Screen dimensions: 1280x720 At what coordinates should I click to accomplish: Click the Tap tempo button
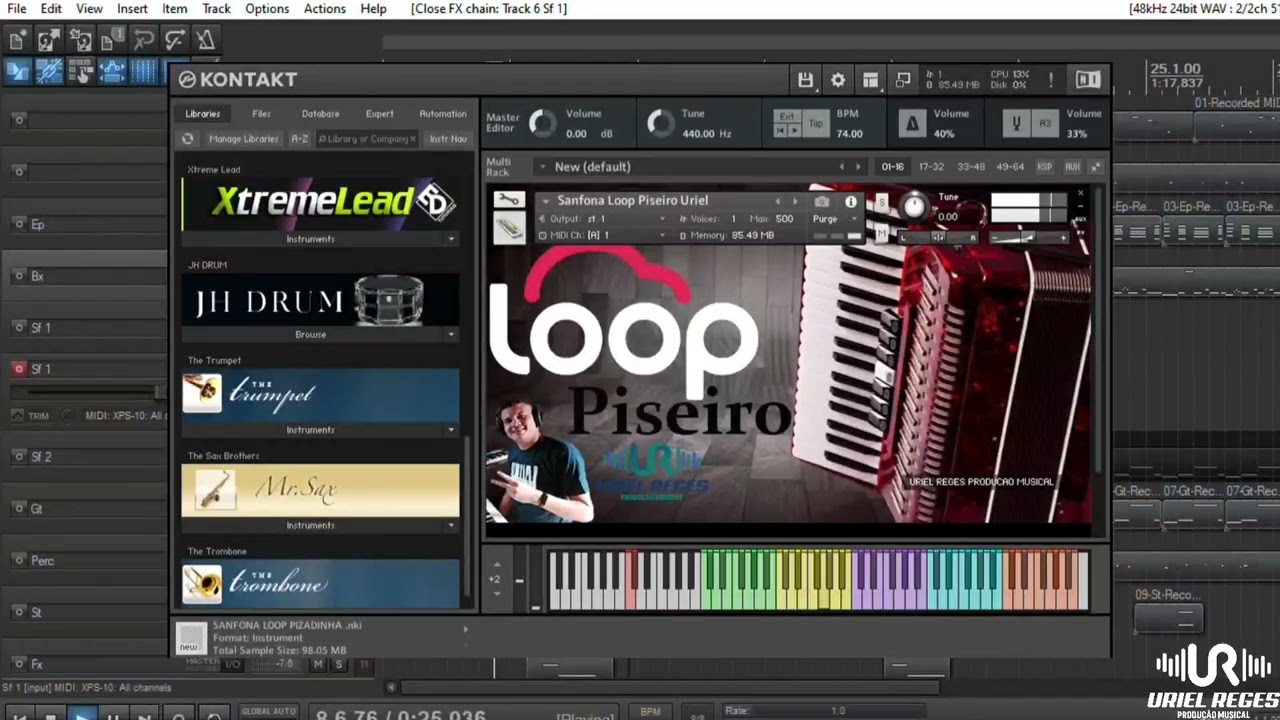coord(816,123)
